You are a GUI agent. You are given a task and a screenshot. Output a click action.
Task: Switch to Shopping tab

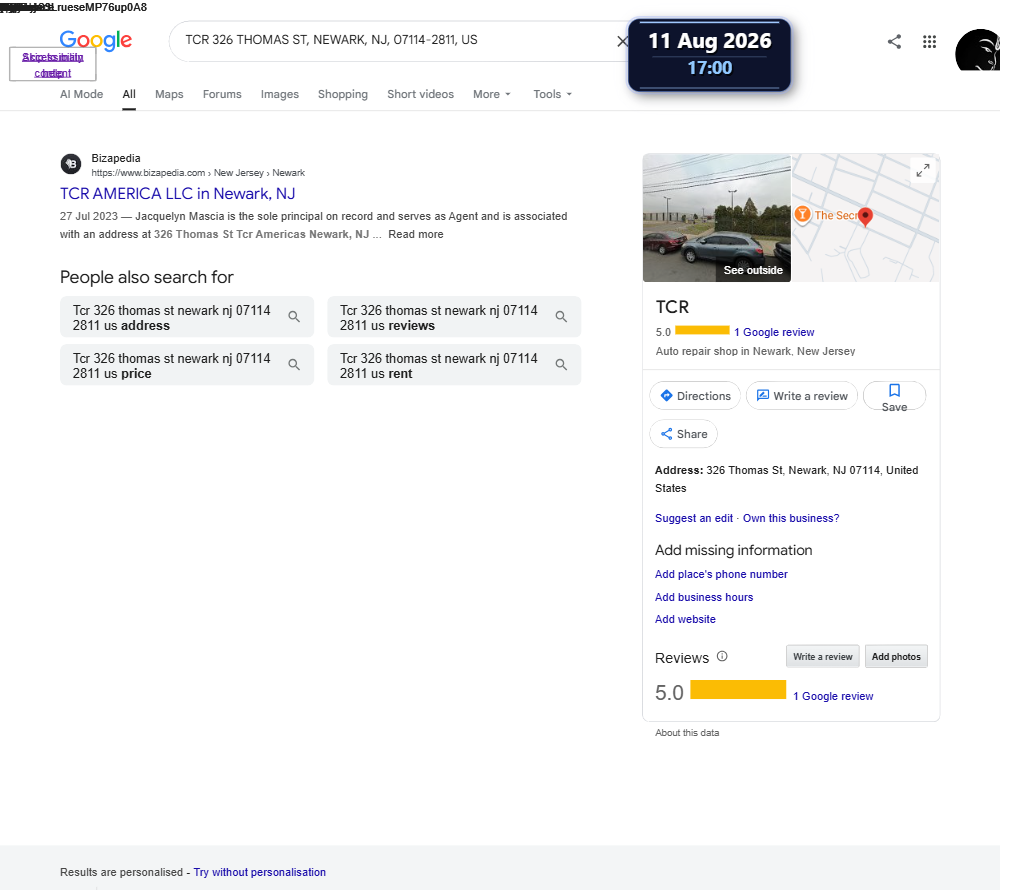343,94
